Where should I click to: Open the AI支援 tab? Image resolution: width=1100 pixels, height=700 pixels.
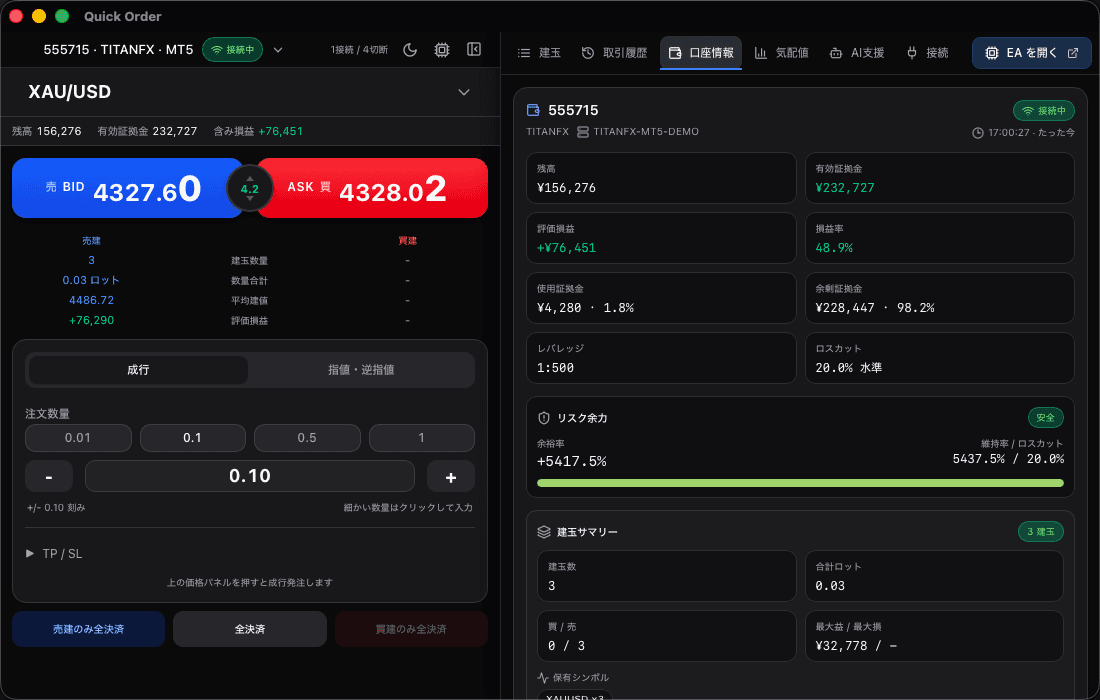[857, 53]
